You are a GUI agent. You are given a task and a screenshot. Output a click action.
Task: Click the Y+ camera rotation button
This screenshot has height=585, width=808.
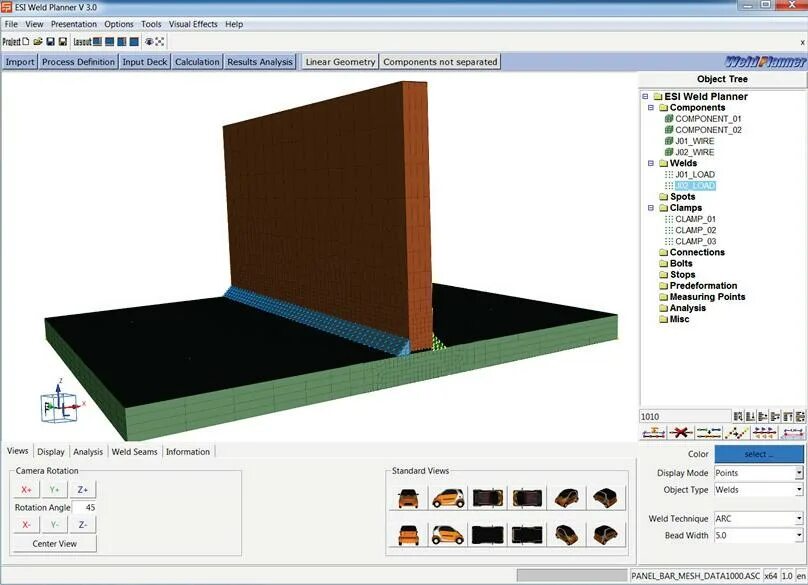(x=55, y=490)
